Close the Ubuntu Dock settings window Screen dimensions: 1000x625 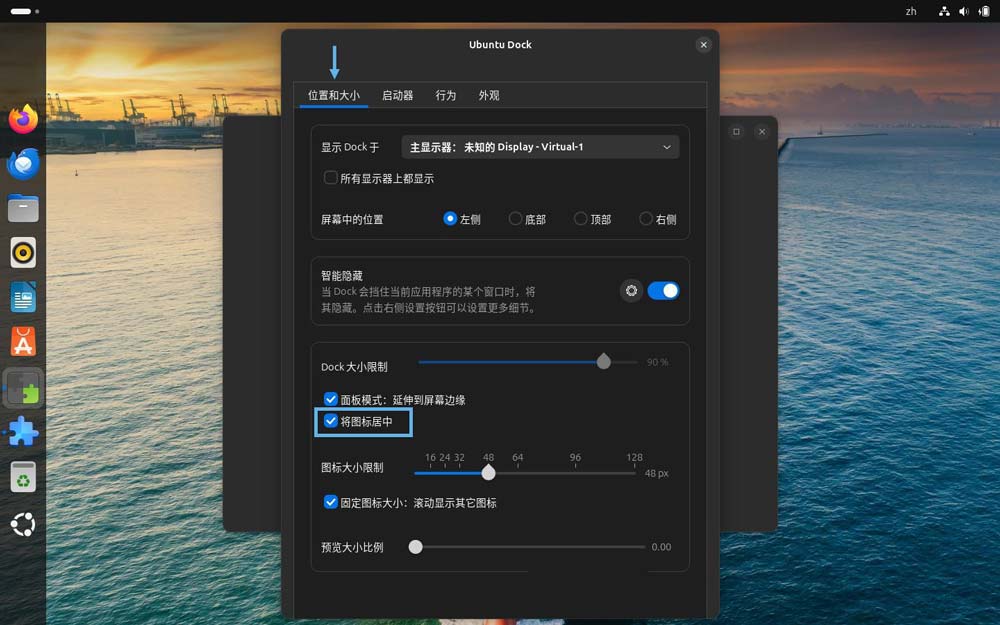[703, 45]
